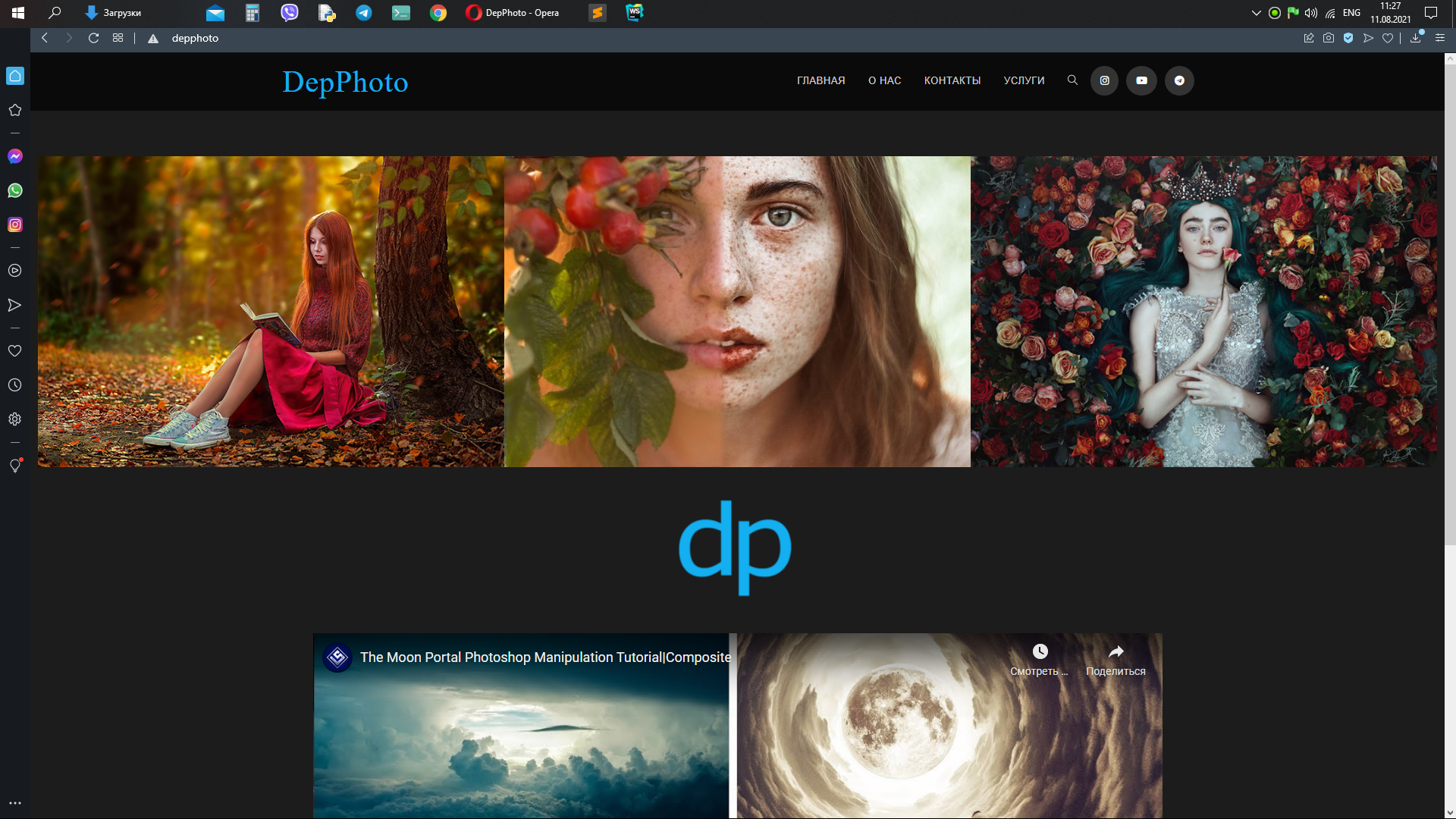Go to ГЛАВНАЯ menu item

821,80
